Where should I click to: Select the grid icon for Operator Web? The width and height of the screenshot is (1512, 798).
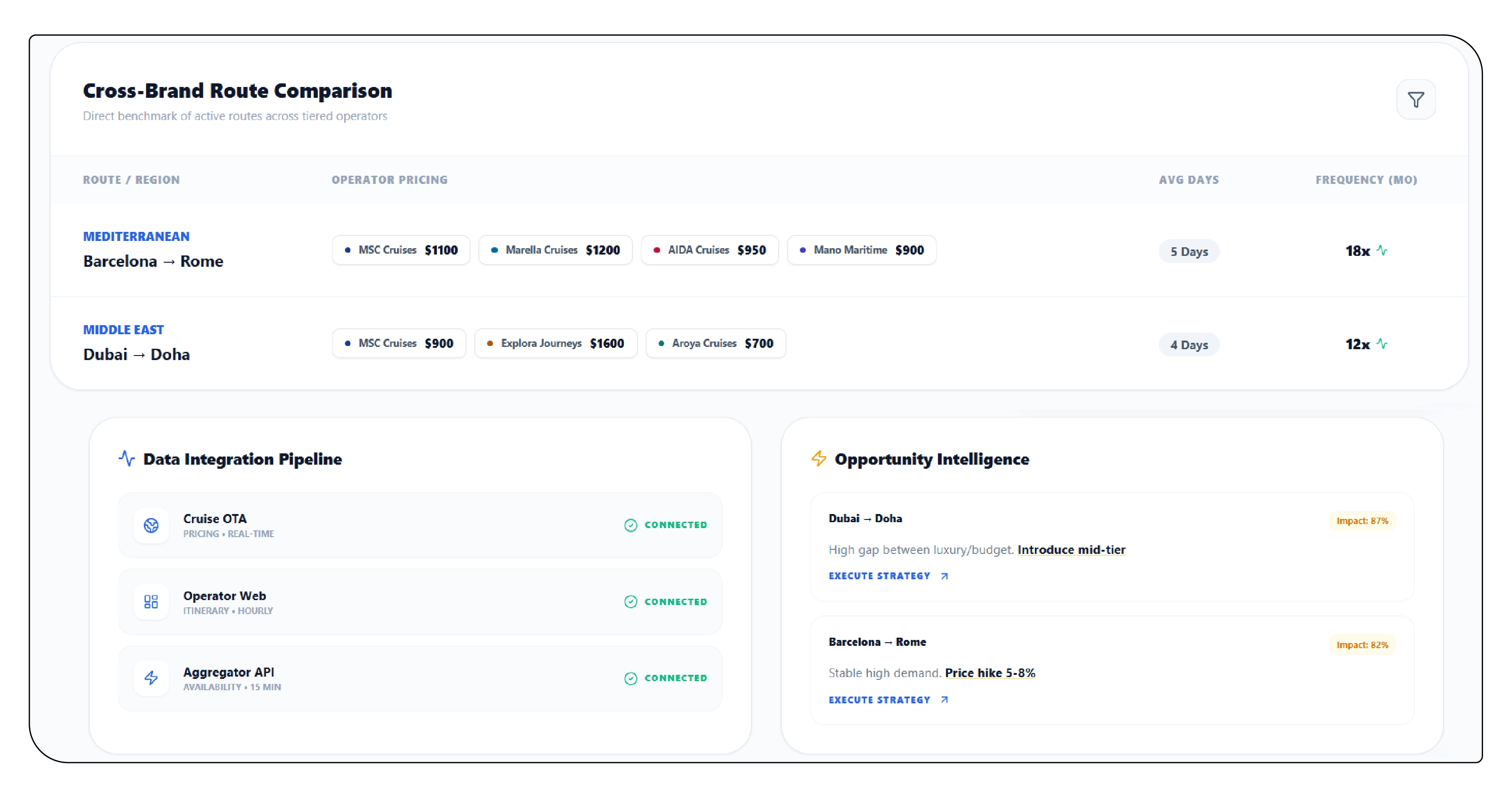tap(151, 601)
